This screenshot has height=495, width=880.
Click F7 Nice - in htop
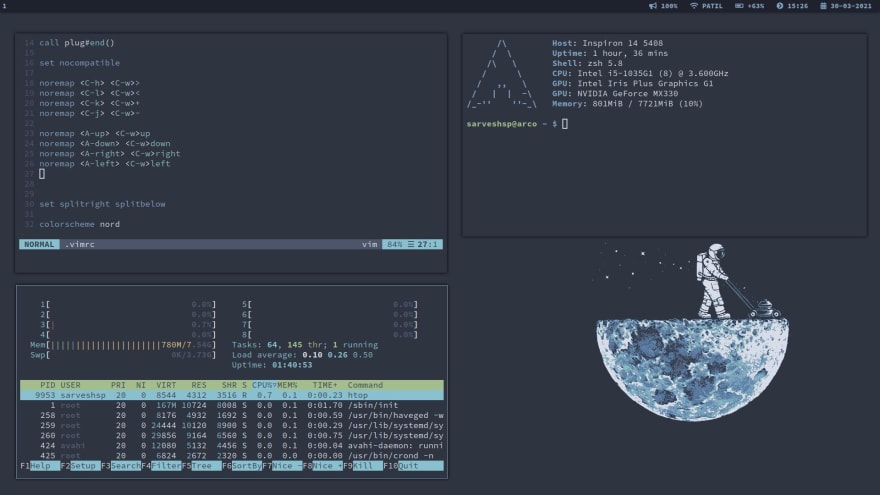(282, 466)
